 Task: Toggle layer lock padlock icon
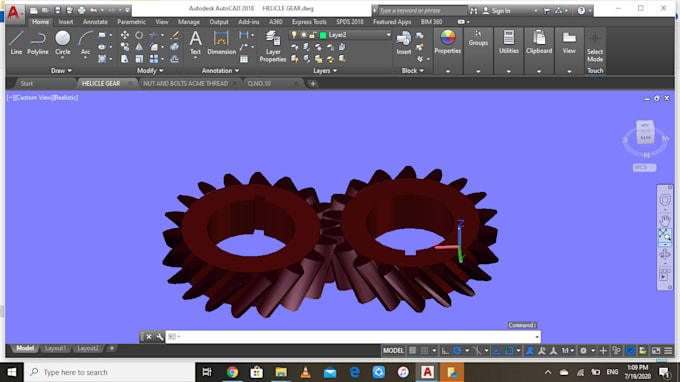tap(312, 35)
